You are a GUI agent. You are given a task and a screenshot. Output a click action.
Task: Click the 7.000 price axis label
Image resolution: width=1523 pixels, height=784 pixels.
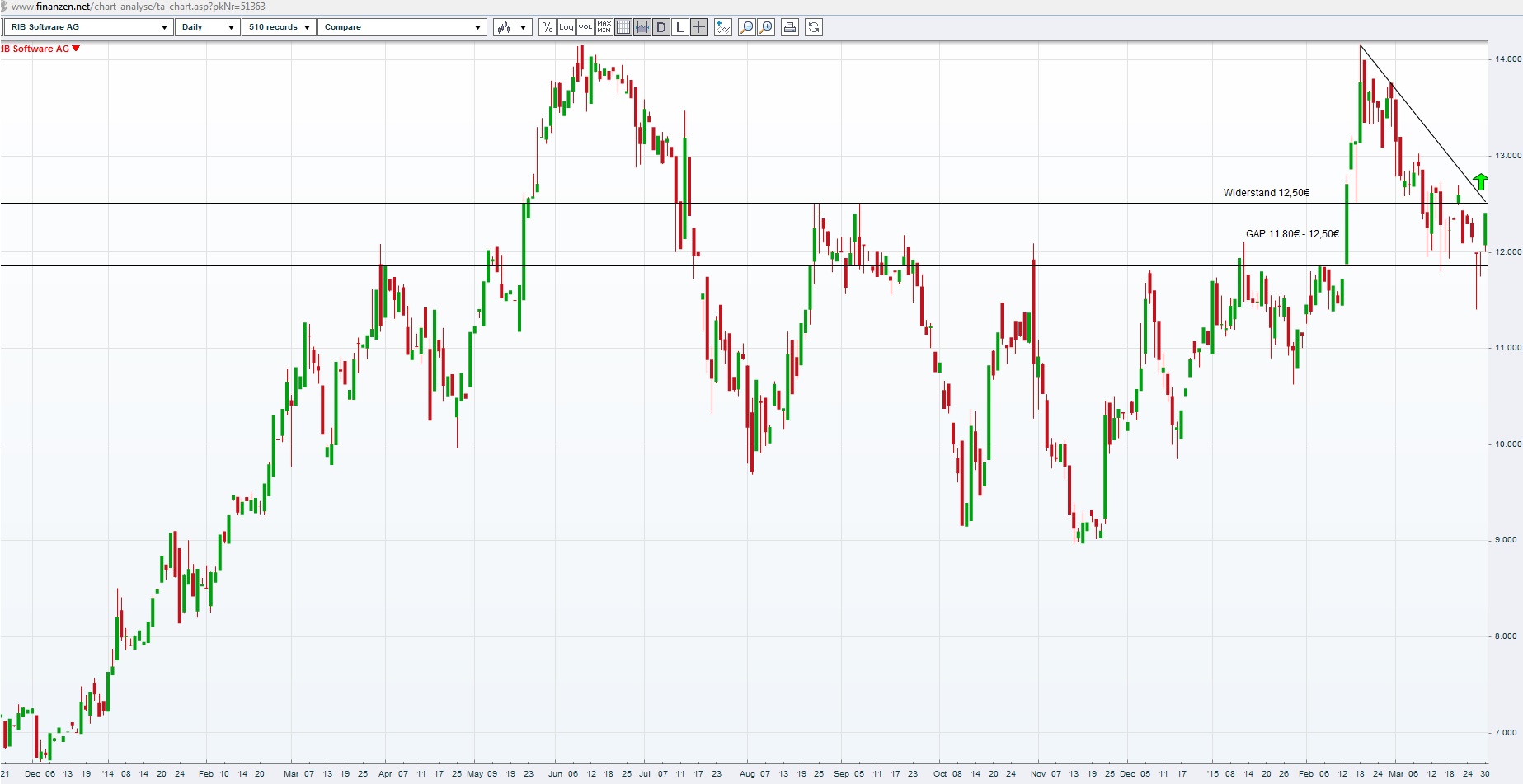(x=1506, y=733)
